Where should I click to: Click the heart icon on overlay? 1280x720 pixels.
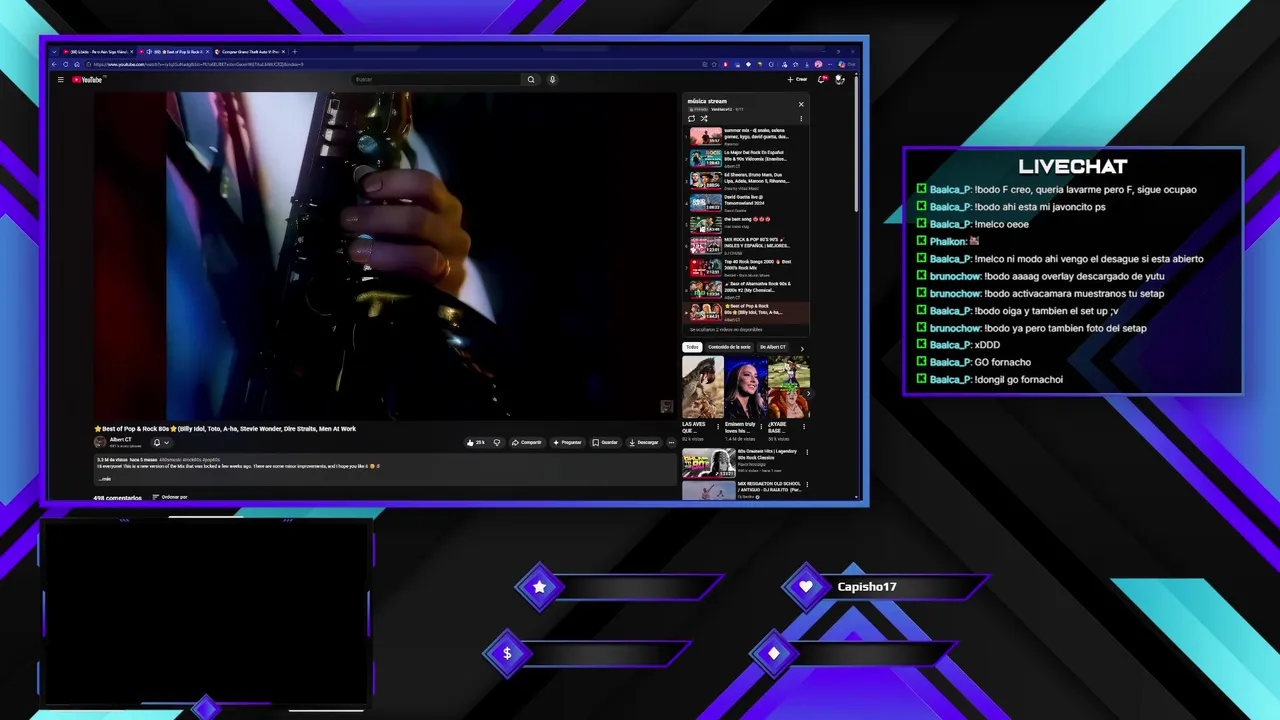806,587
